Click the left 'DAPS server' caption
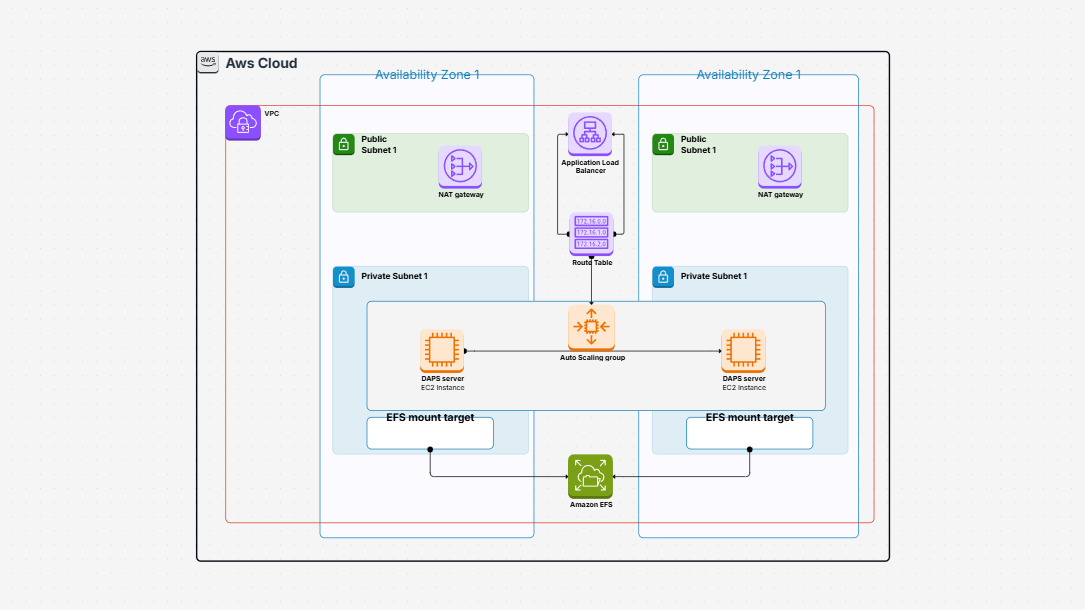 443,379
